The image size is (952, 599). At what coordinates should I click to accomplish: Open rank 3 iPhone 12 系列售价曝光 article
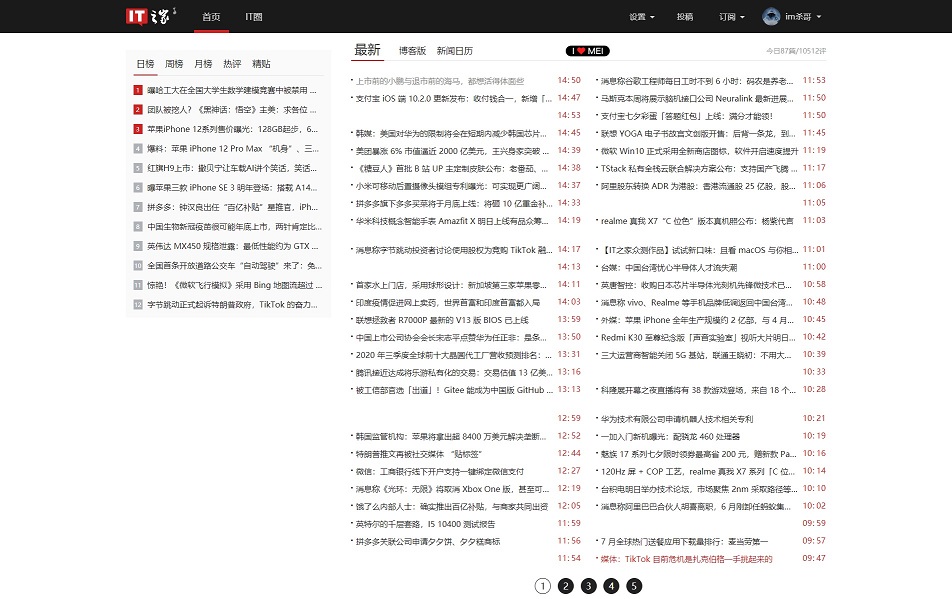coord(232,129)
